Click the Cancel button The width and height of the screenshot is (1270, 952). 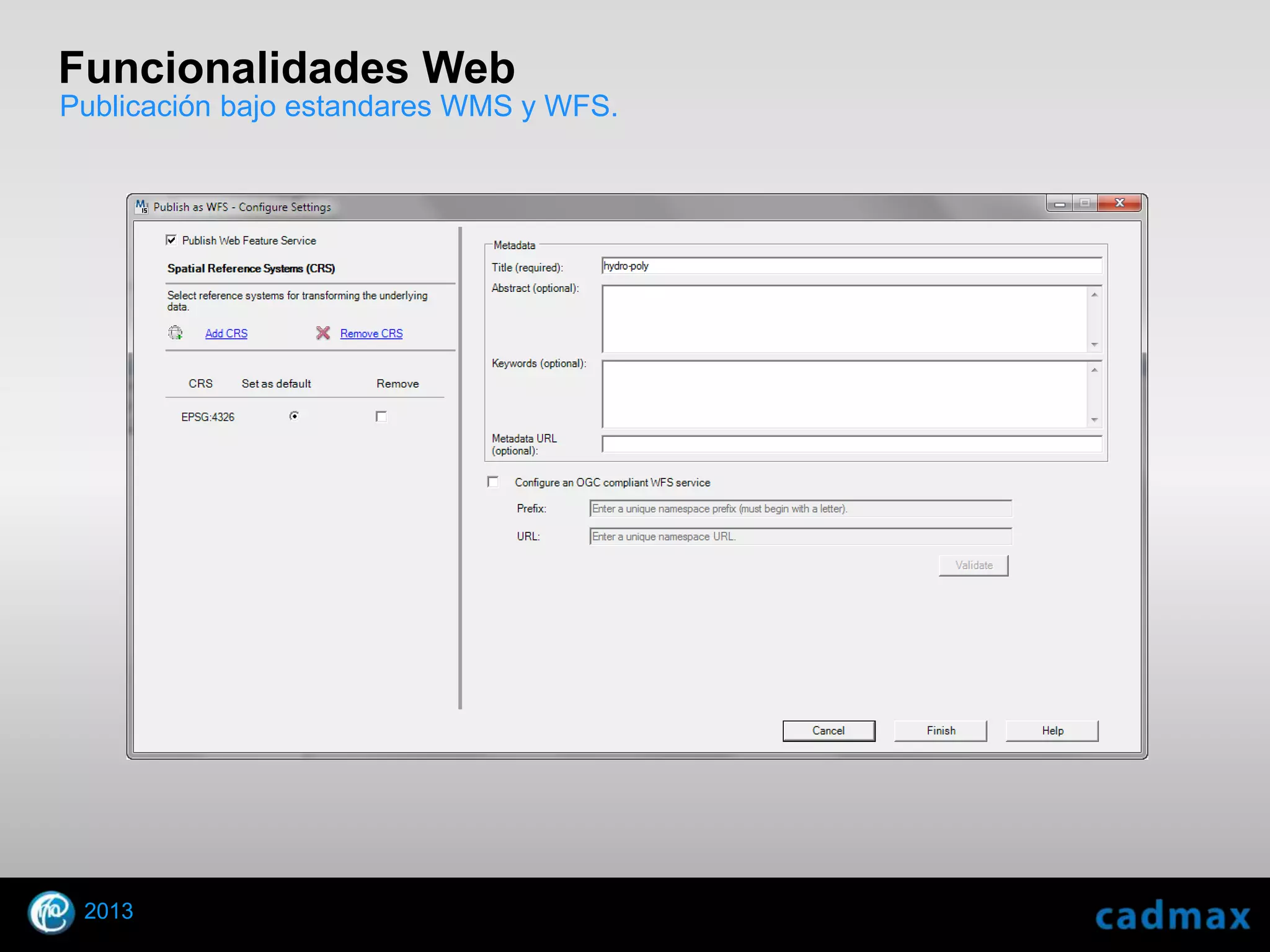tap(828, 731)
